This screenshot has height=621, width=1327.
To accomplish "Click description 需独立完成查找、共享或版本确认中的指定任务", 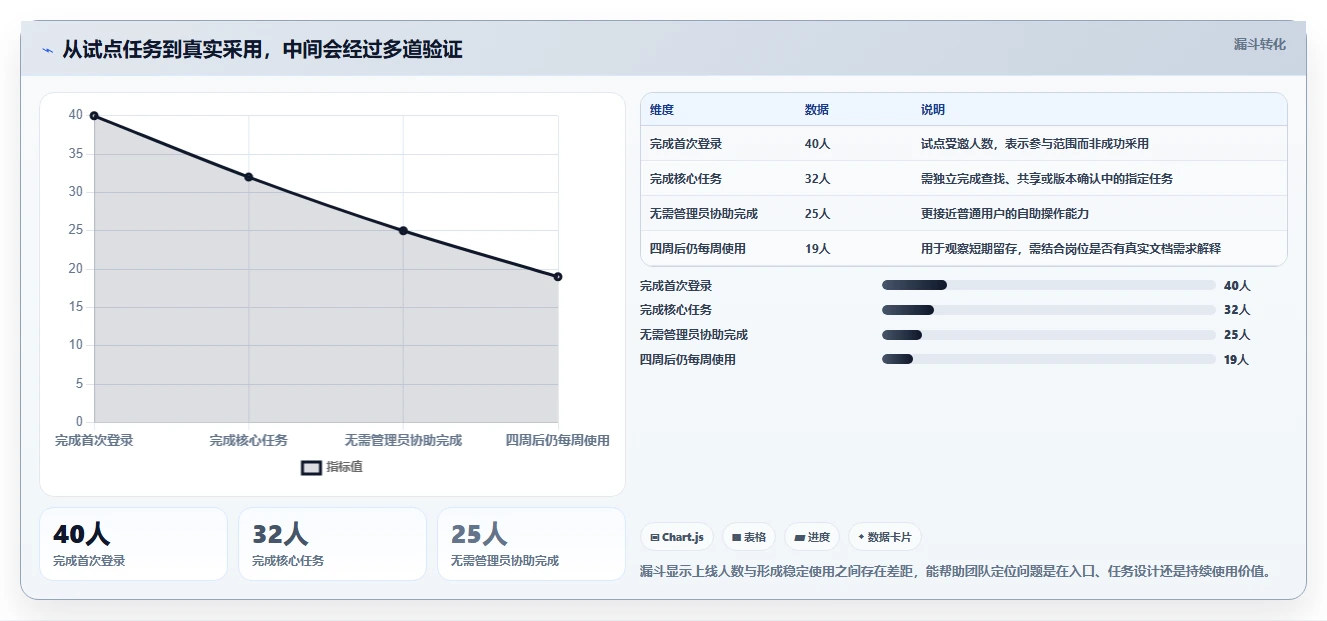I will [x=1047, y=179].
